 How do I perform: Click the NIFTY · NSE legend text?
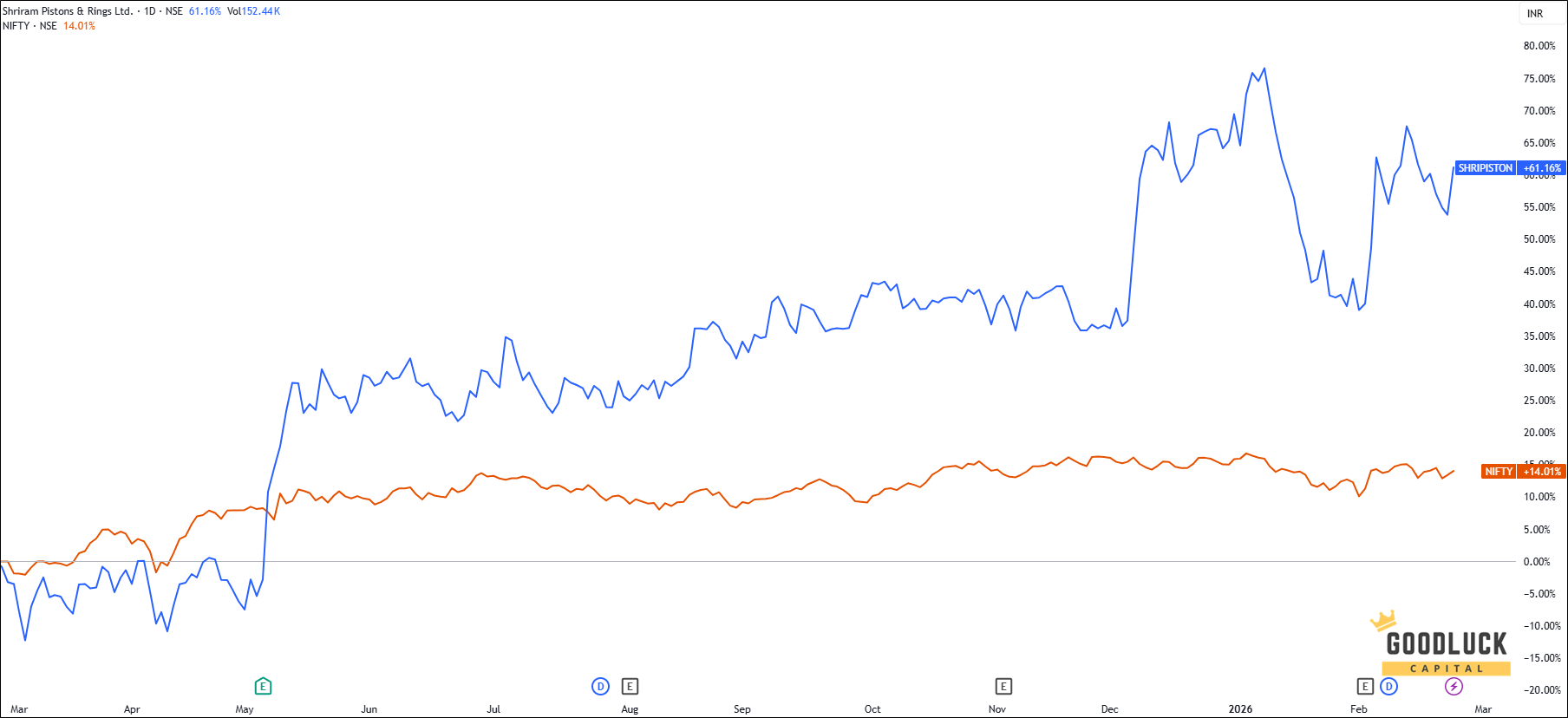29,26
